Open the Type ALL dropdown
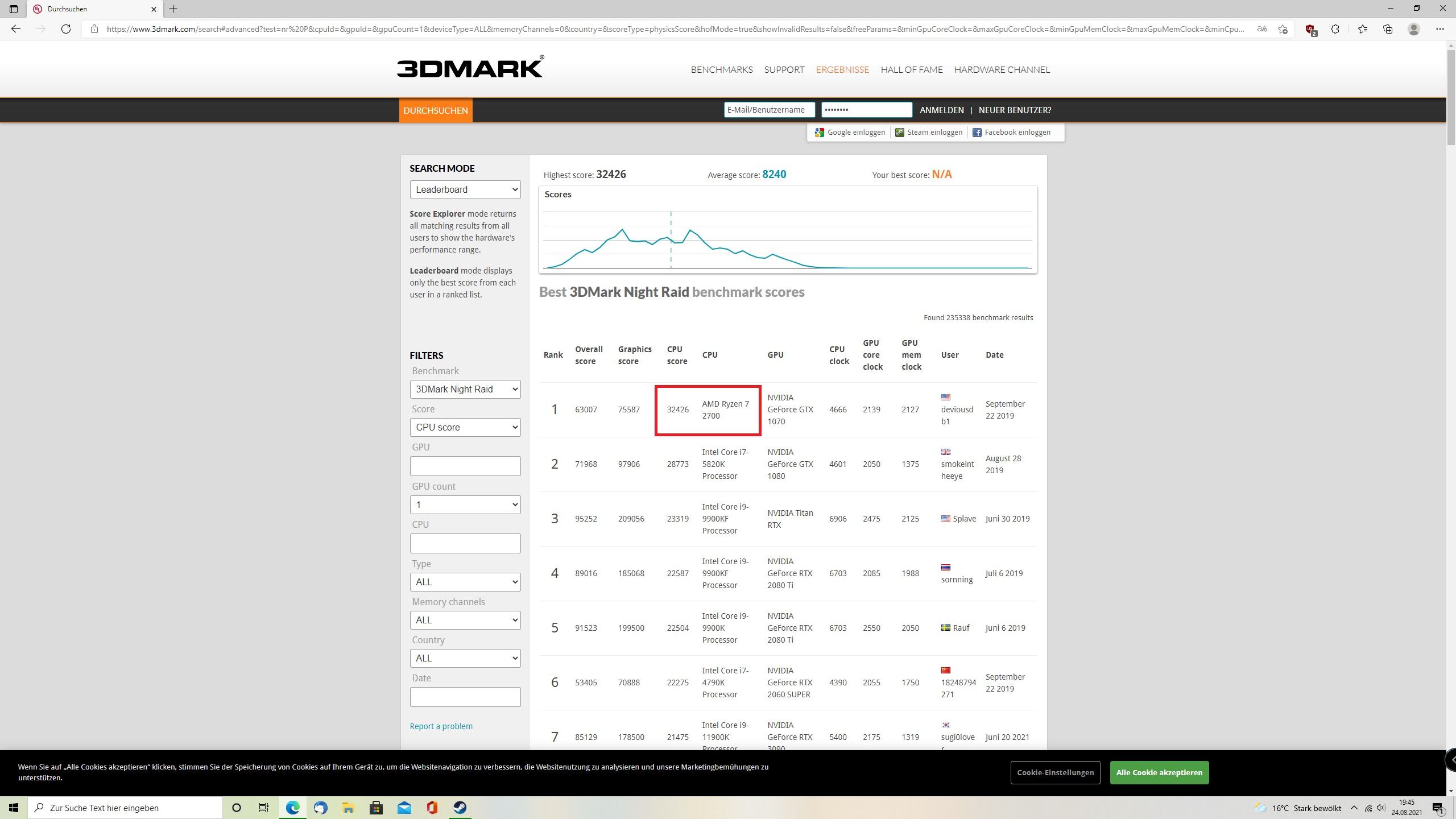Image resolution: width=1456 pixels, height=819 pixels. click(465, 582)
